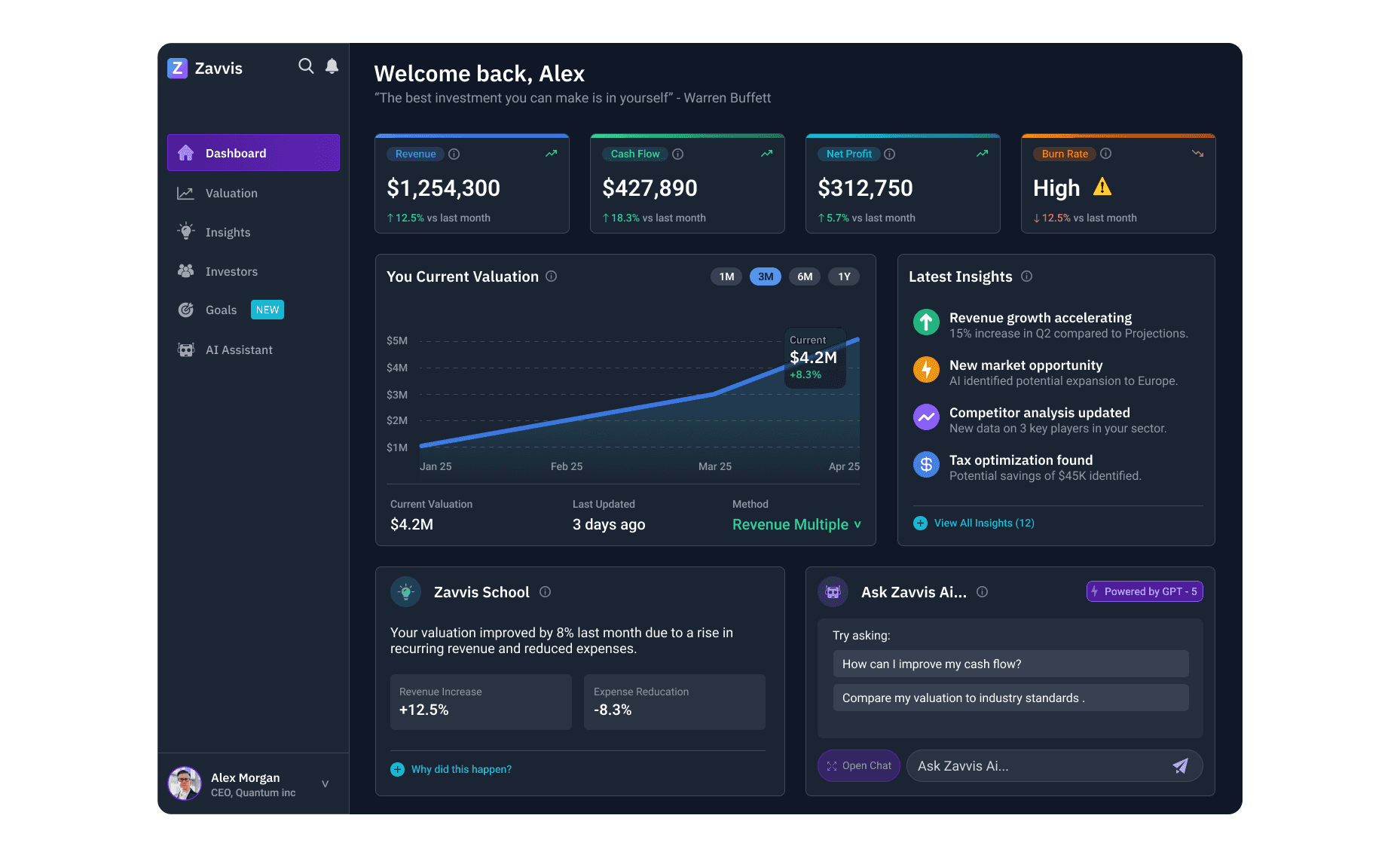Click the Burn Rate trend-down arrow icon
The width and height of the screenshot is (1400, 858).
coord(1198,154)
